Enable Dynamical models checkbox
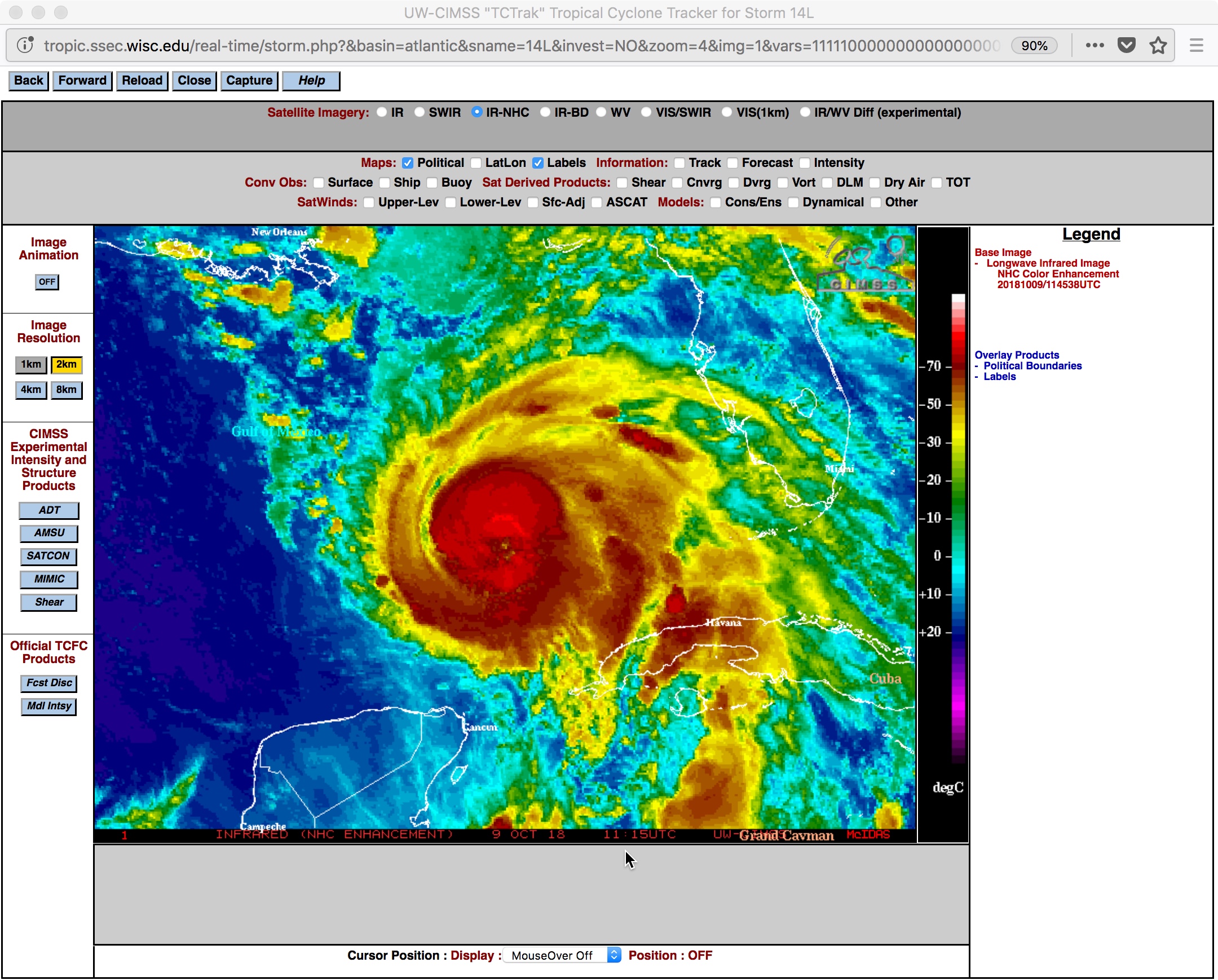The image size is (1218, 980). point(793,203)
